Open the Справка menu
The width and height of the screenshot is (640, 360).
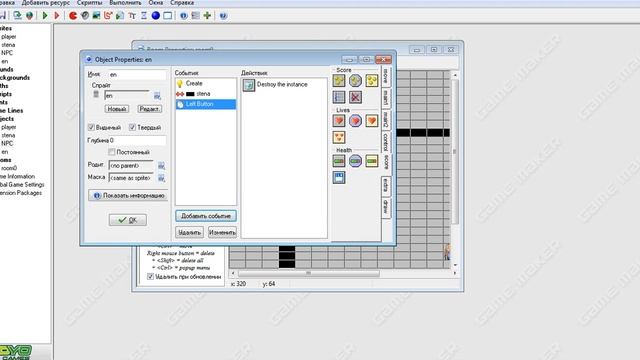(182, 3)
